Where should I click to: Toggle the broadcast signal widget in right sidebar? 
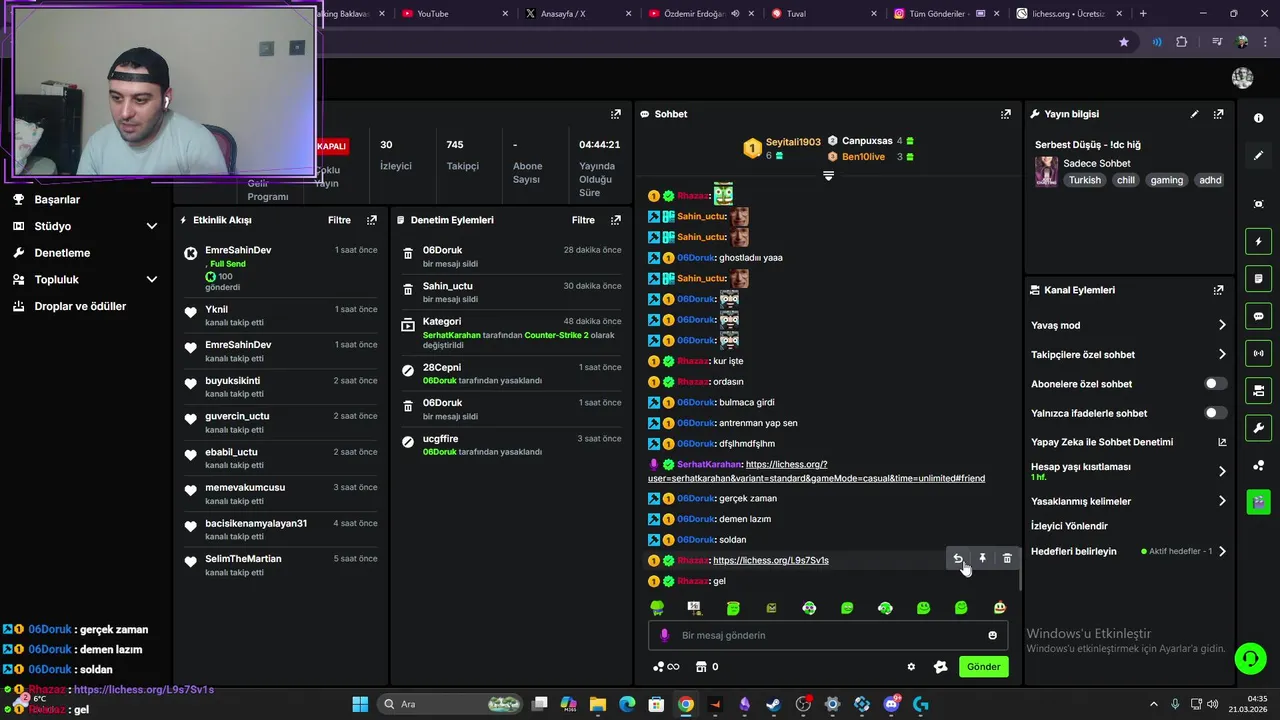pyautogui.click(x=1258, y=353)
